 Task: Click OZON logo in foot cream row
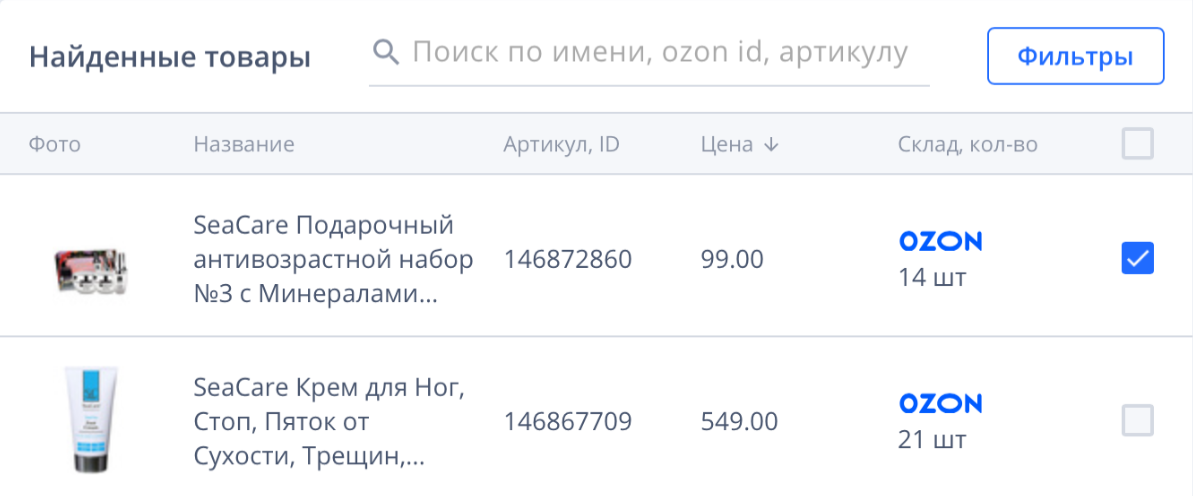(940, 403)
